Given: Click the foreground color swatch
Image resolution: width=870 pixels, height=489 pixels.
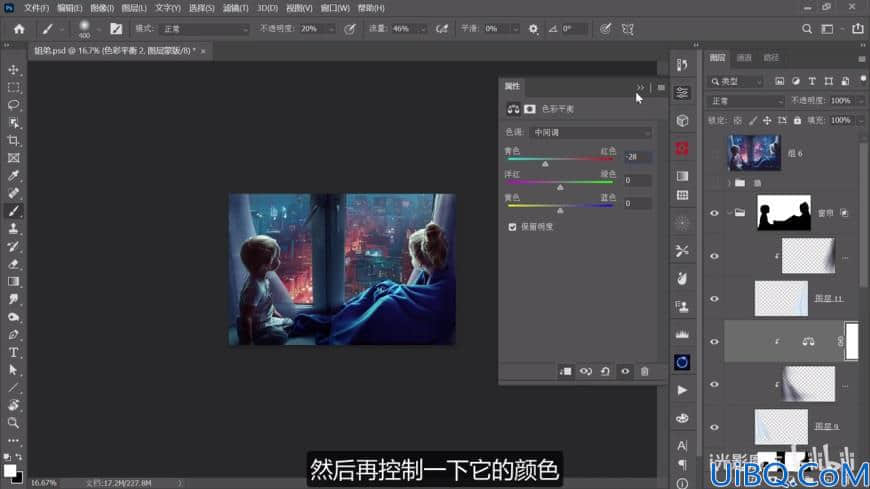Looking at the screenshot, I should point(10,471).
